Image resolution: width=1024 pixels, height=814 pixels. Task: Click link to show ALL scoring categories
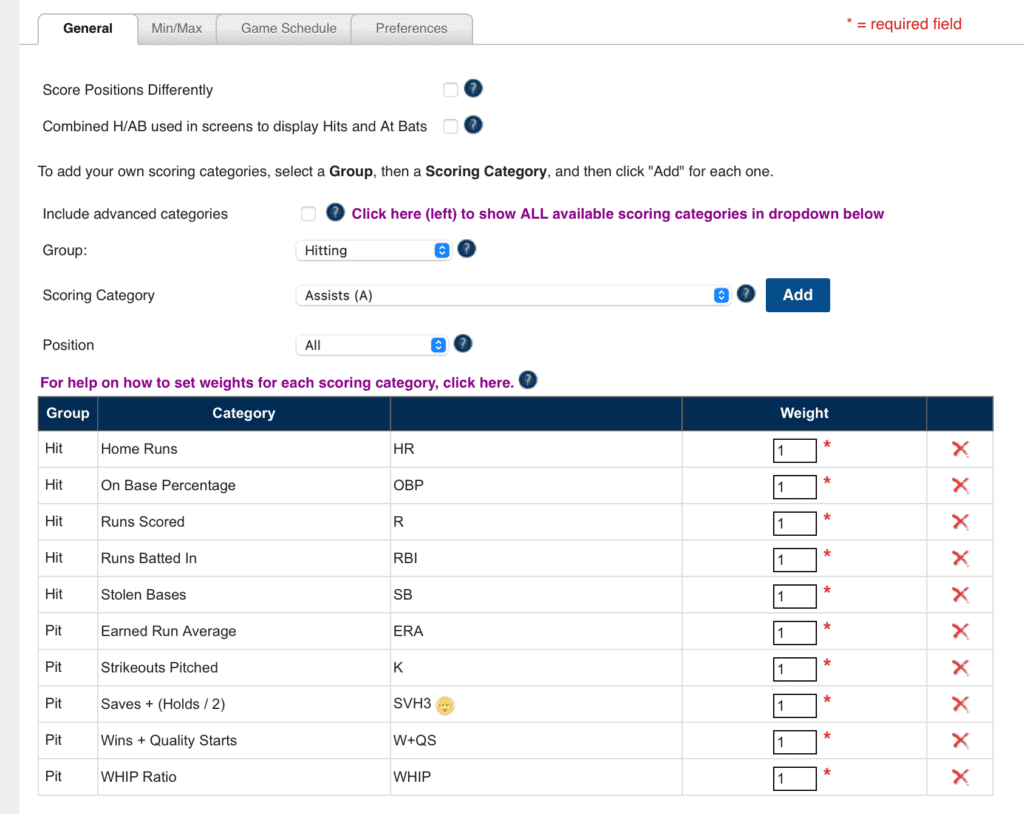click(617, 214)
